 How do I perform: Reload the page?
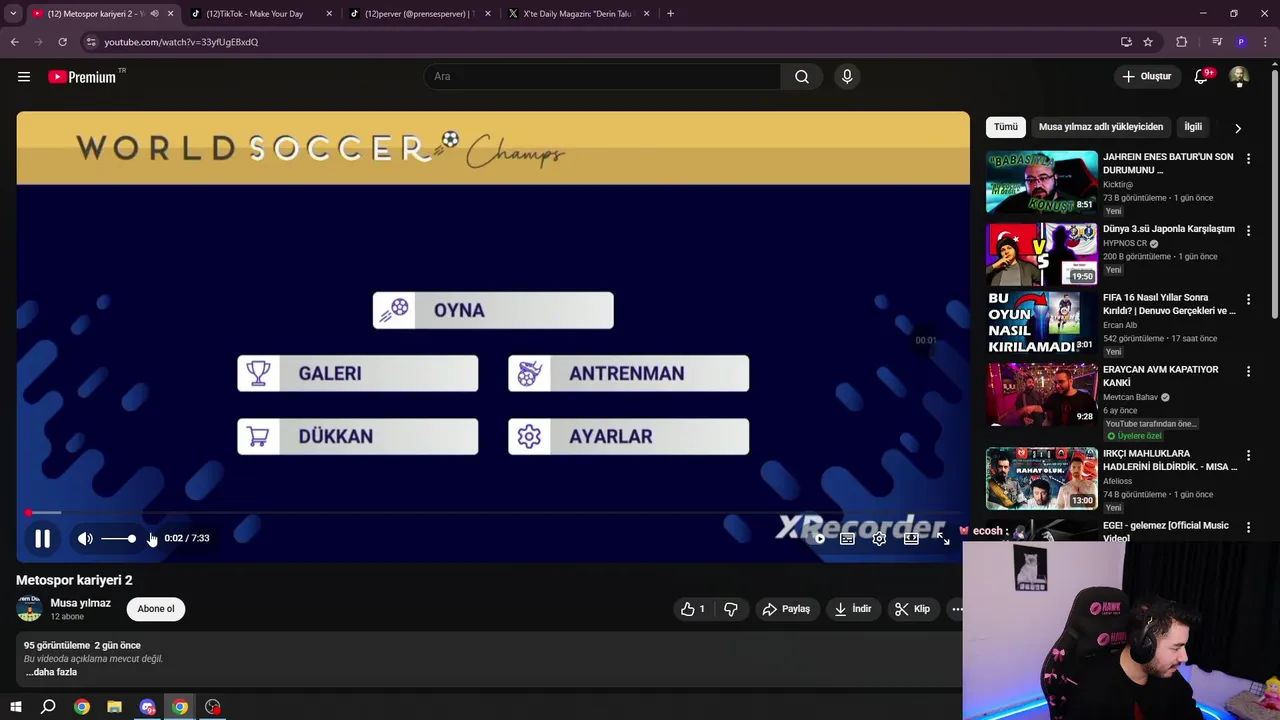coord(62,42)
